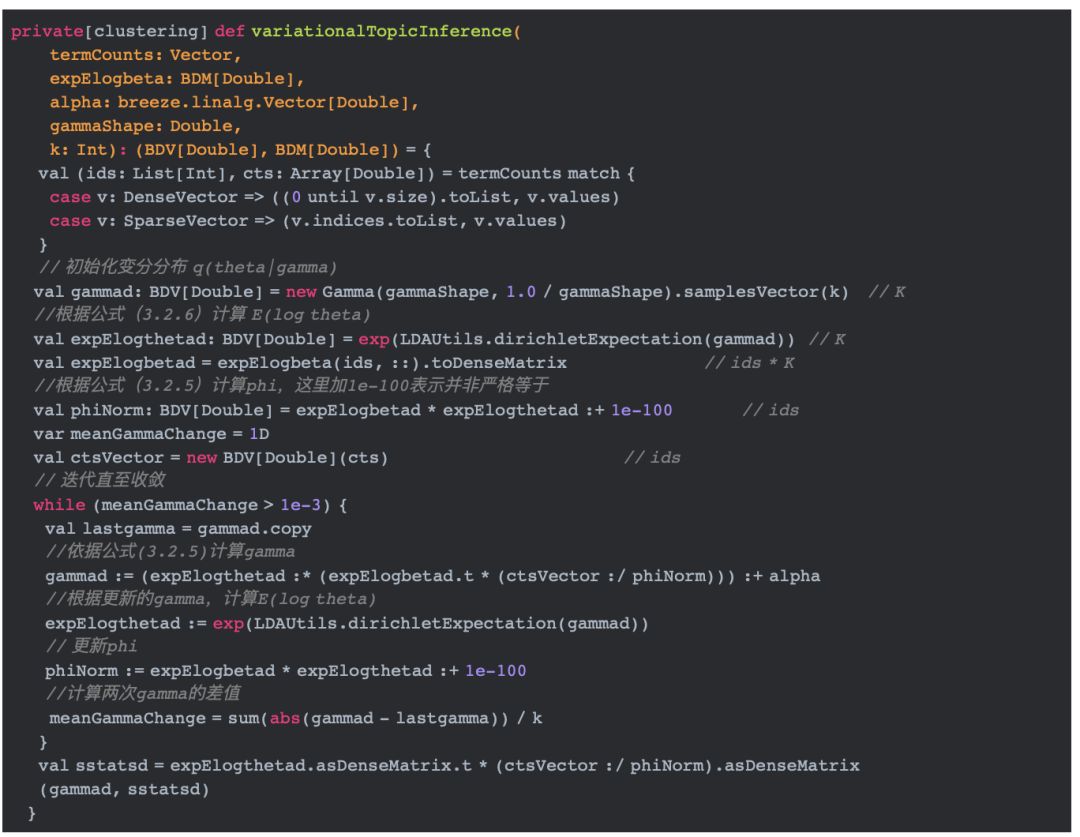The width and height of the screenshot is (1080, 837).
Task: Click the '// 更新phi' comment
Action: 92,646
